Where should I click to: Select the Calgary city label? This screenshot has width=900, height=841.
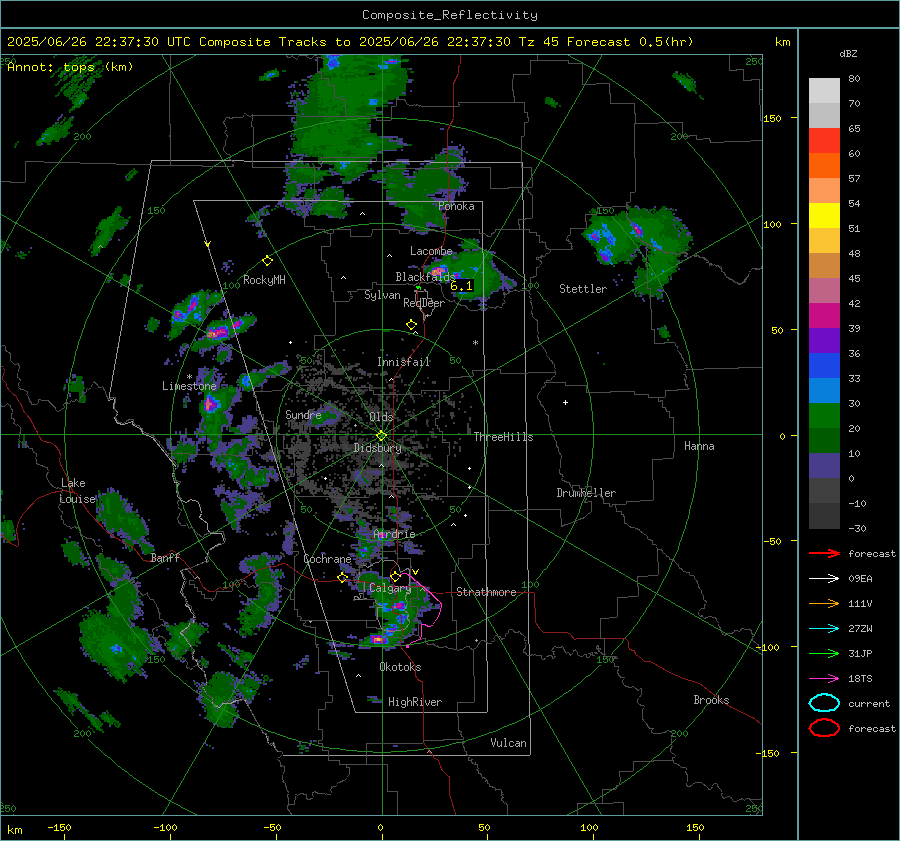pos(390,588)
